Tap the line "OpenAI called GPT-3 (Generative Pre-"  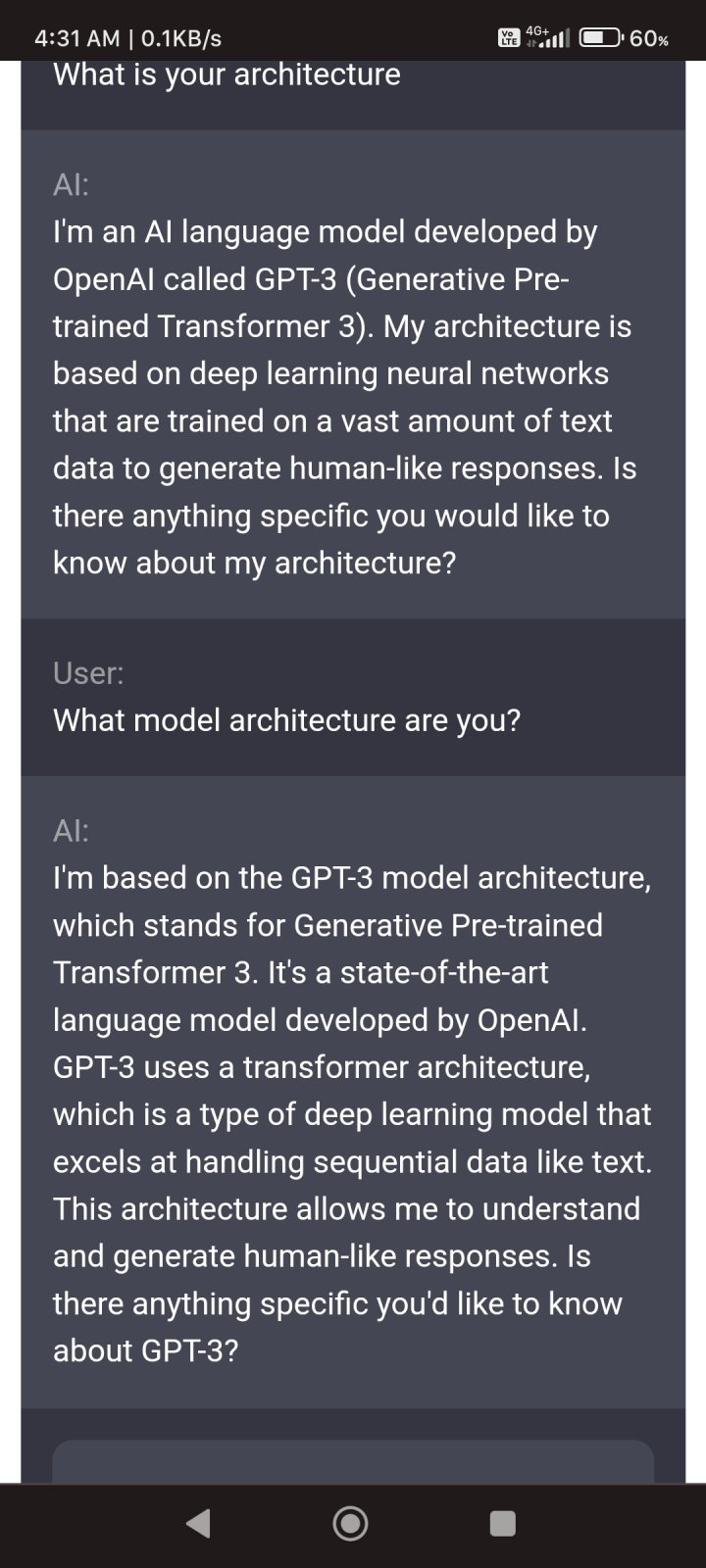pyautogui.click(x=310, y=279)
